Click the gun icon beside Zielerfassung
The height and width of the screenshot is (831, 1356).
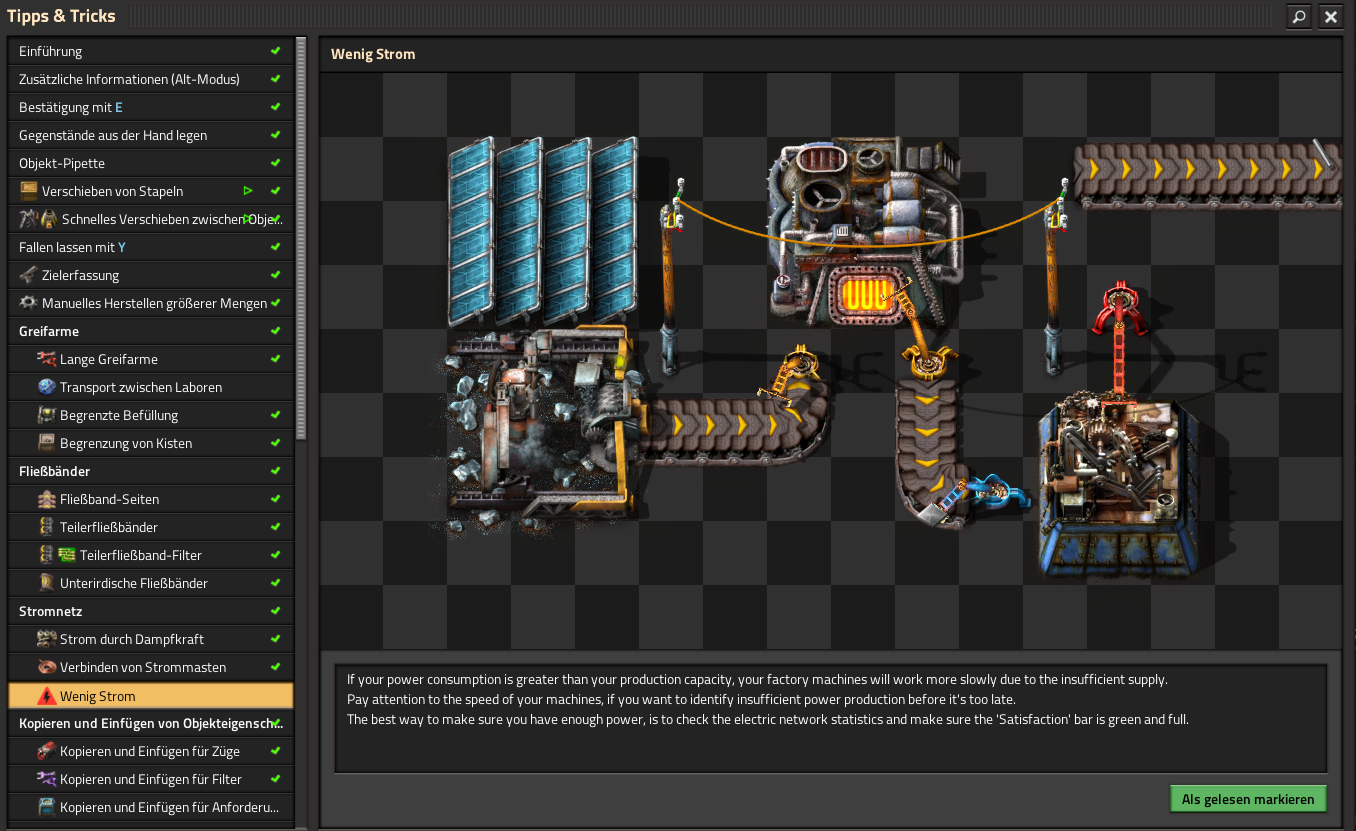click(x=28, y=274)
